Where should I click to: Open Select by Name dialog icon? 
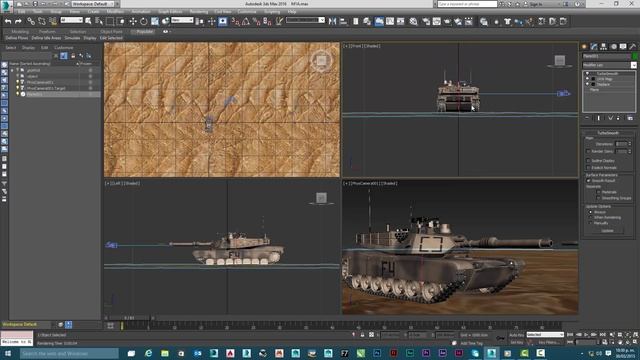click(99, 21)
